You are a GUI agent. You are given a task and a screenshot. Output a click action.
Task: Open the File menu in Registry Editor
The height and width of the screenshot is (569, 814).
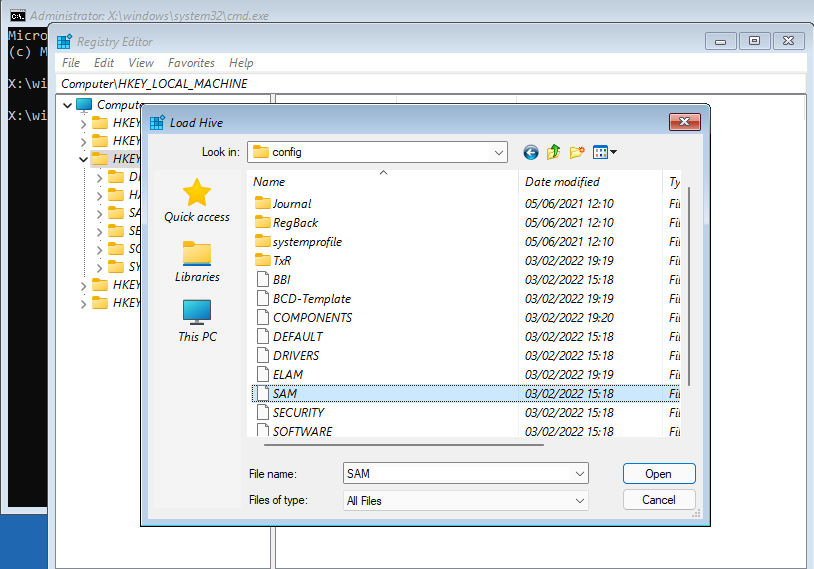pos(71,63)
